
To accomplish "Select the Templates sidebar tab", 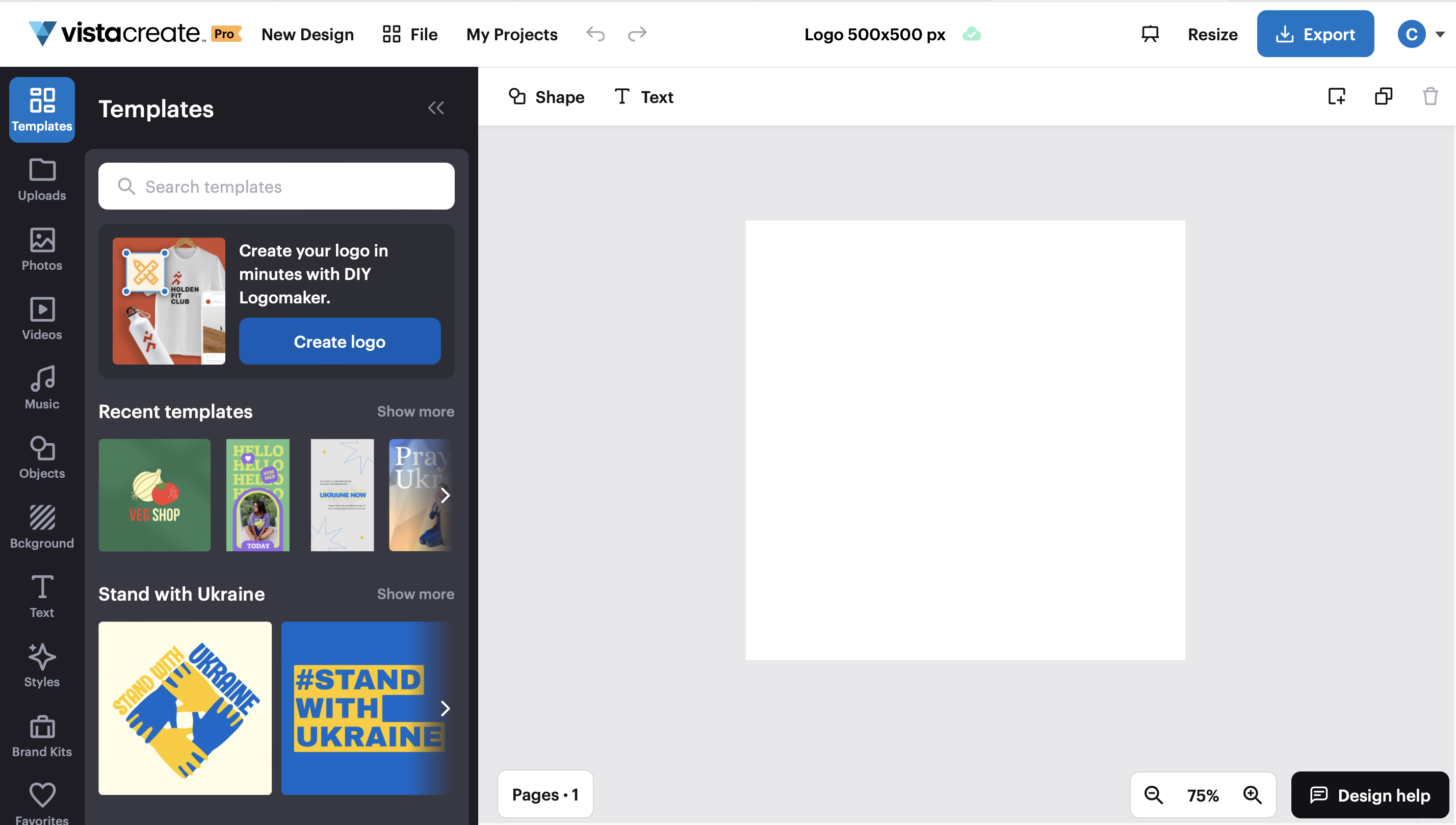I will pos(42,110).
